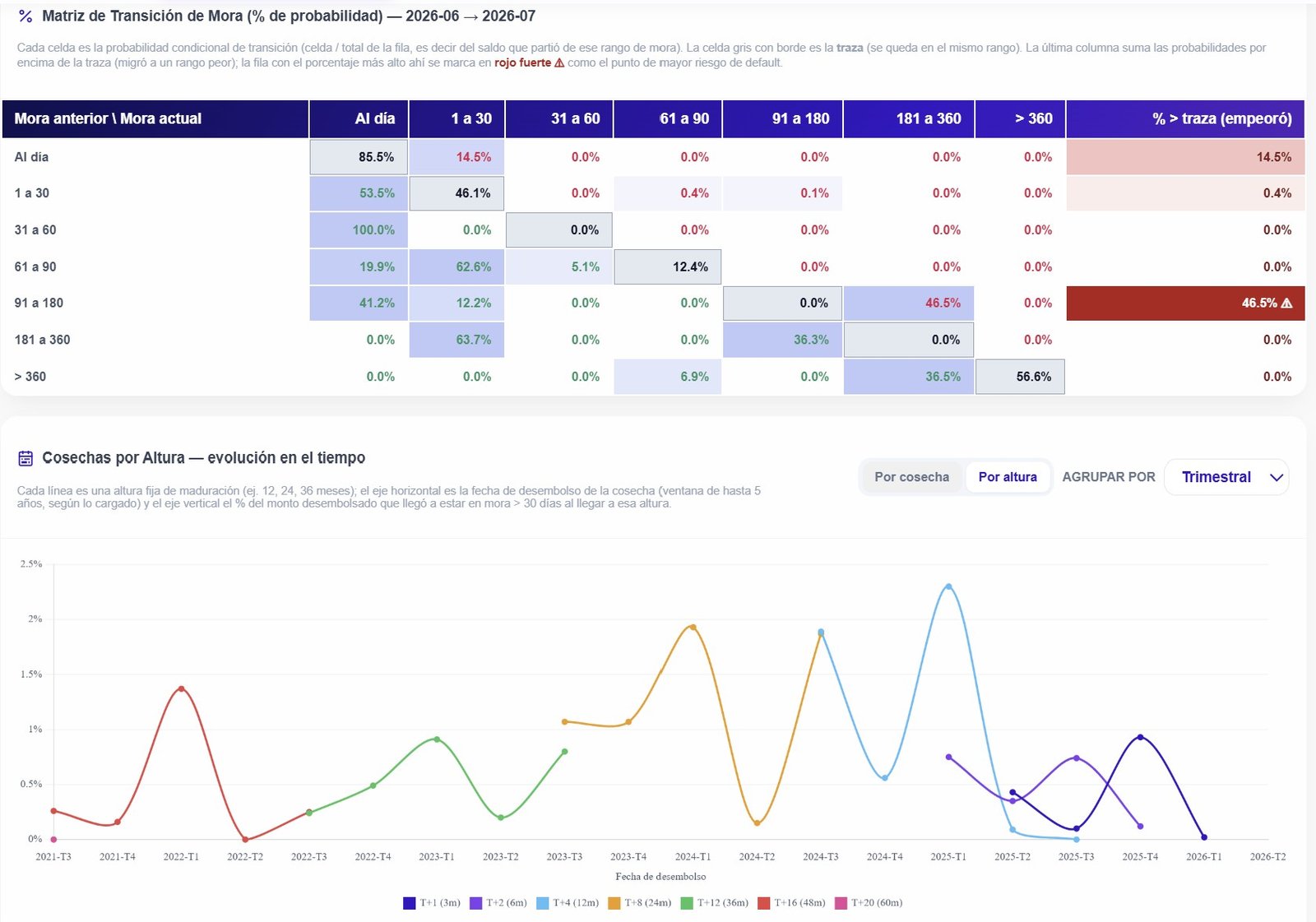Click the 2025-T1 peak point on blue line

(948, 586)
